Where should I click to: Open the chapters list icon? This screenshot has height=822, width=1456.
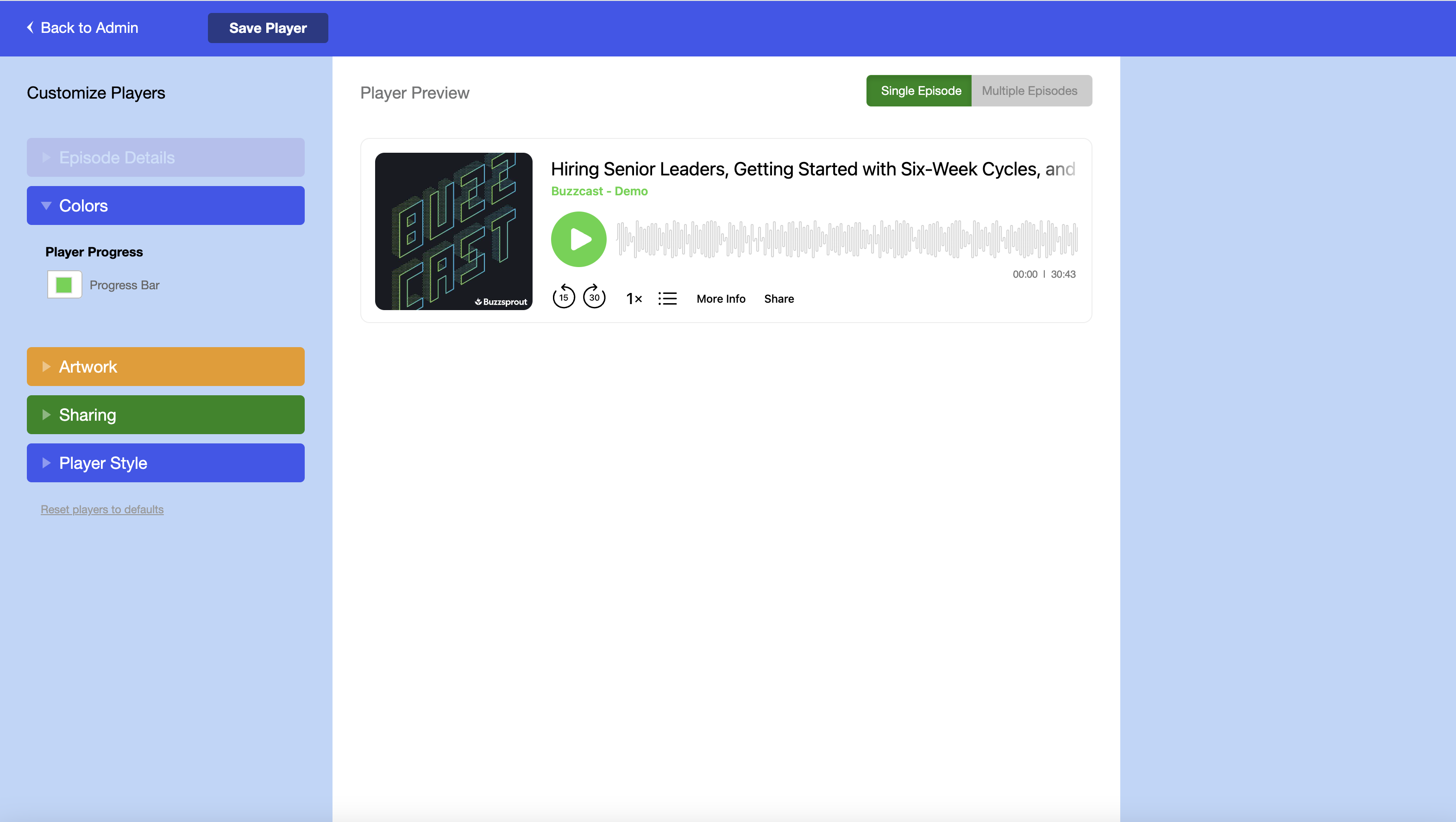click(667, 299)
